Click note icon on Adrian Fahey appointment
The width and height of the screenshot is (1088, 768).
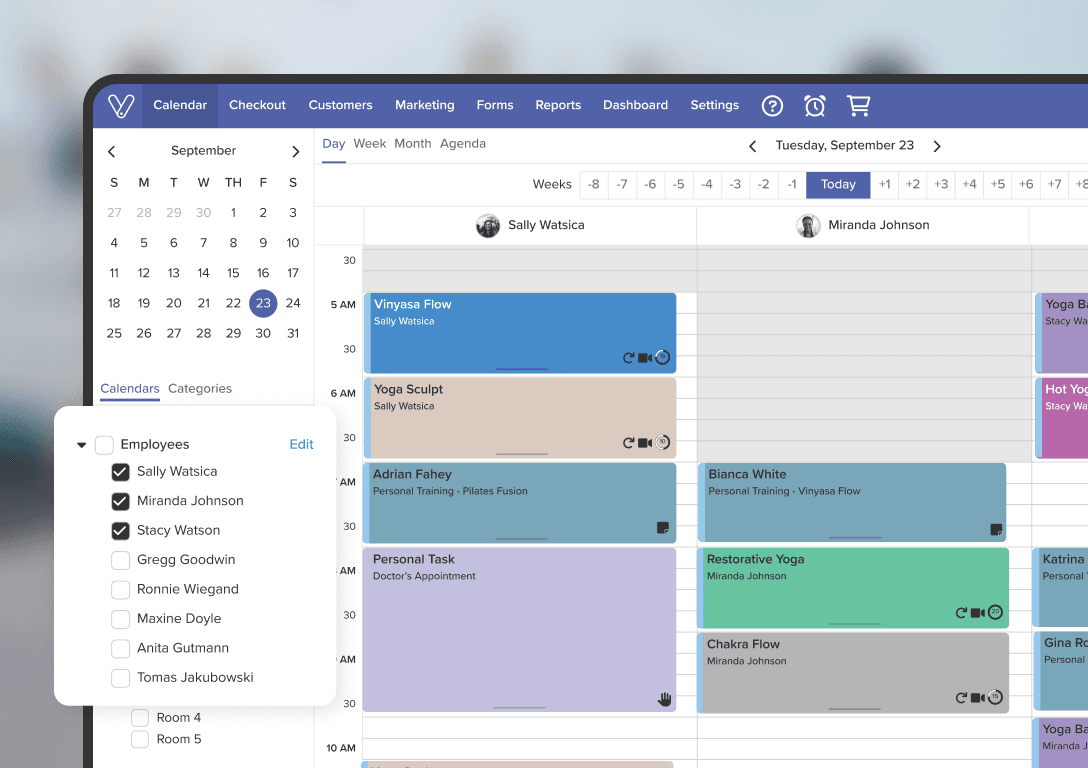pos(662,528)
